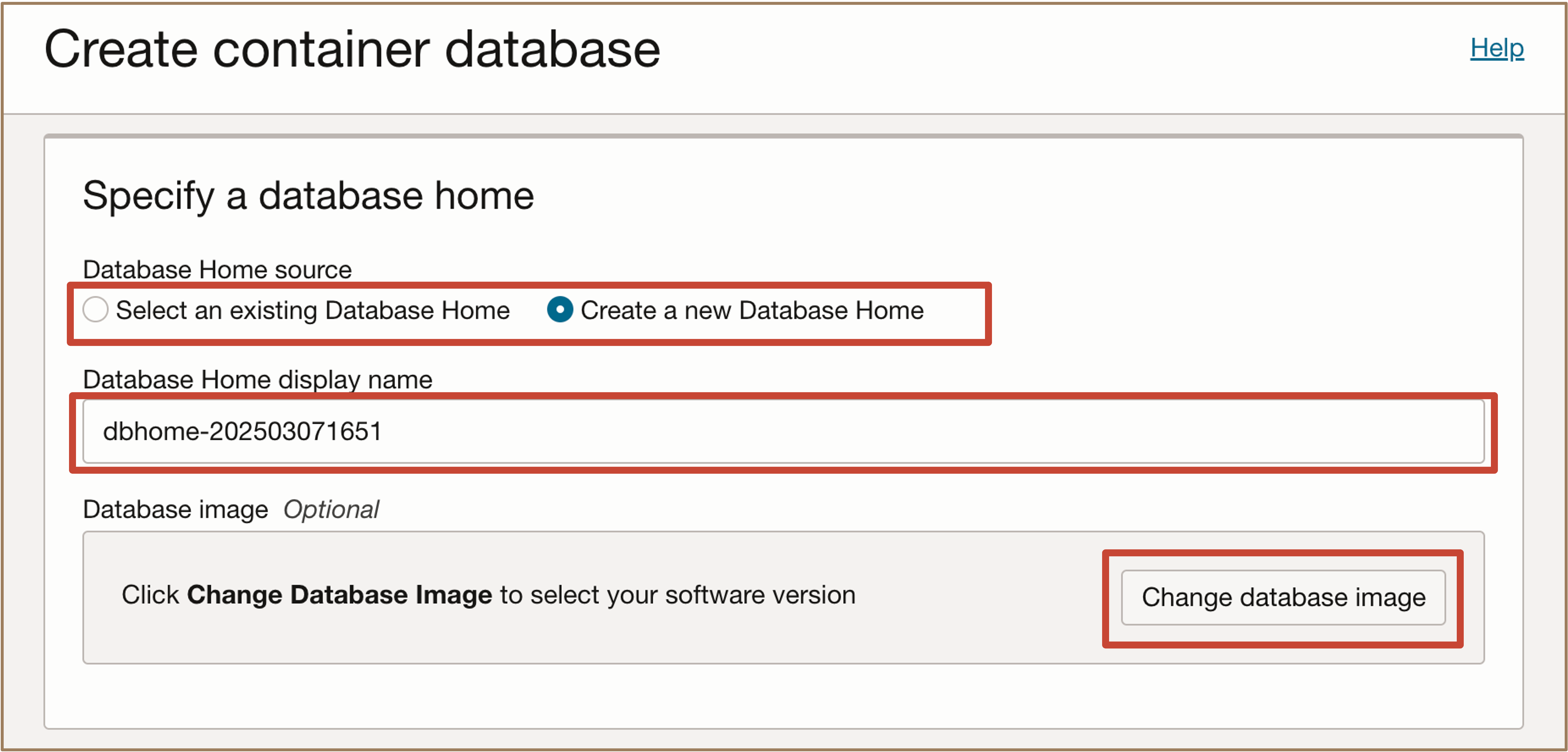Click the 'Select an existing Database Home' label text
Screen dimensions: 1568x752
tap(312, 311)
